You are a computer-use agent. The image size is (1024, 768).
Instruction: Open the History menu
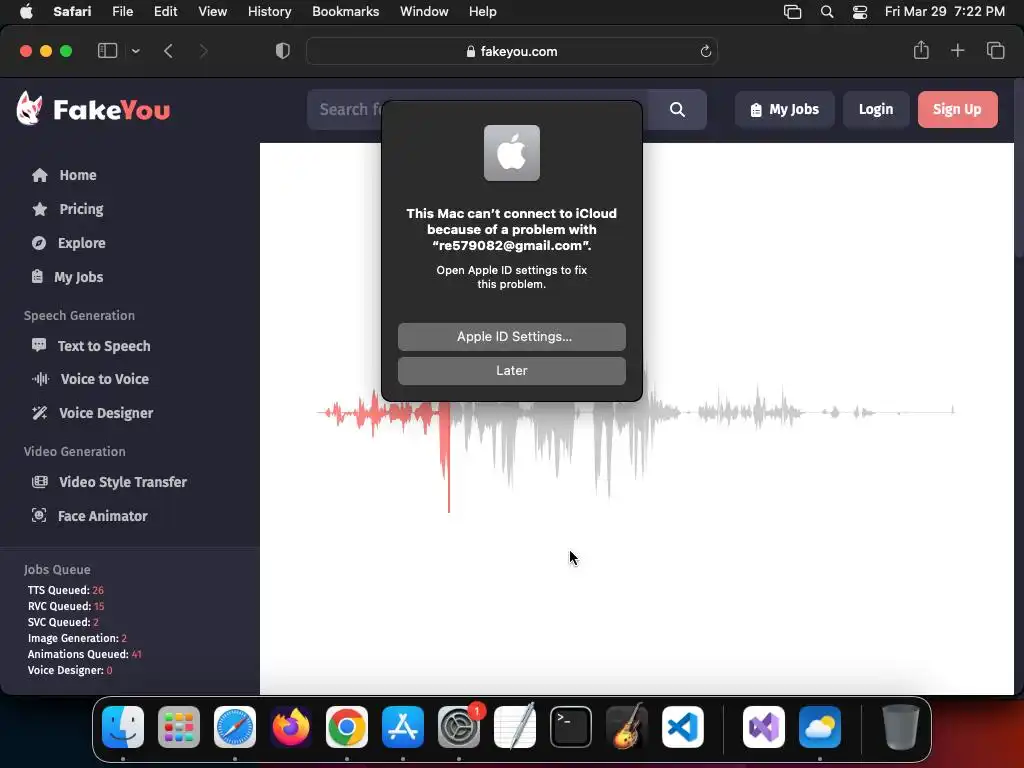270,11
